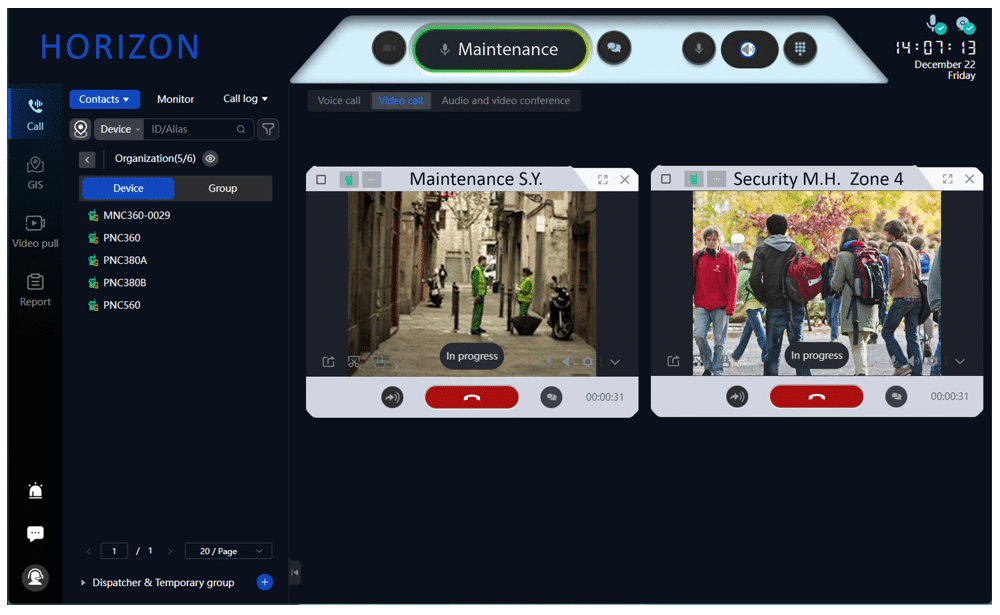Tick the Maintenance S.Y. window checkbox

pos(321,180)
